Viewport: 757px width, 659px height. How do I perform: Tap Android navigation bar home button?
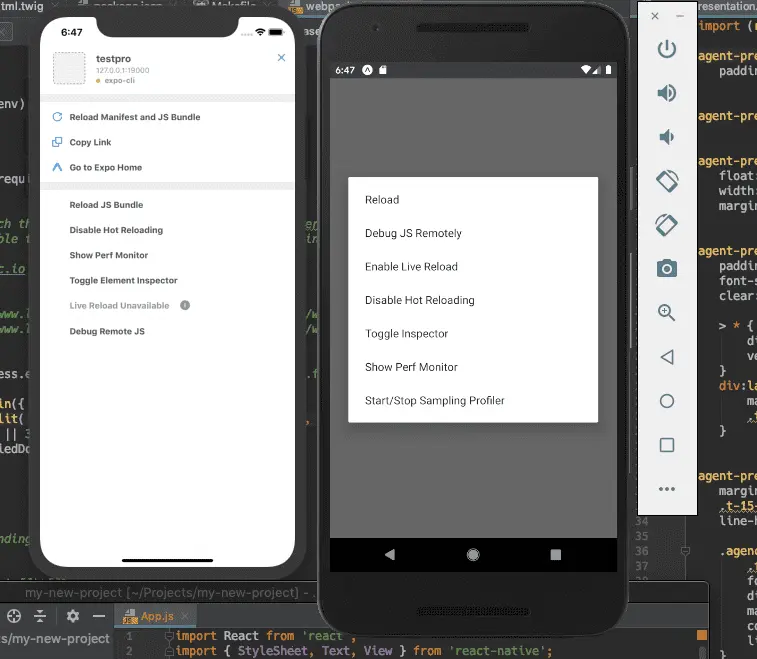point(473,555)
